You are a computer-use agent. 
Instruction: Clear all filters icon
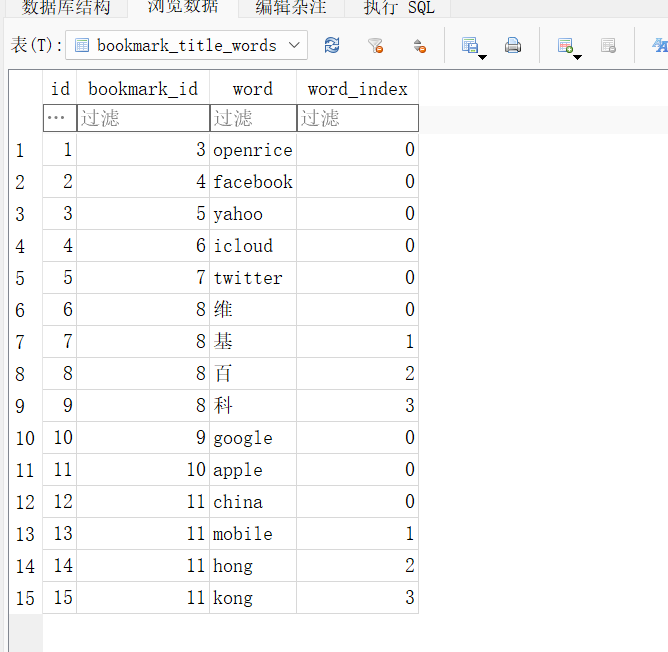376,45
